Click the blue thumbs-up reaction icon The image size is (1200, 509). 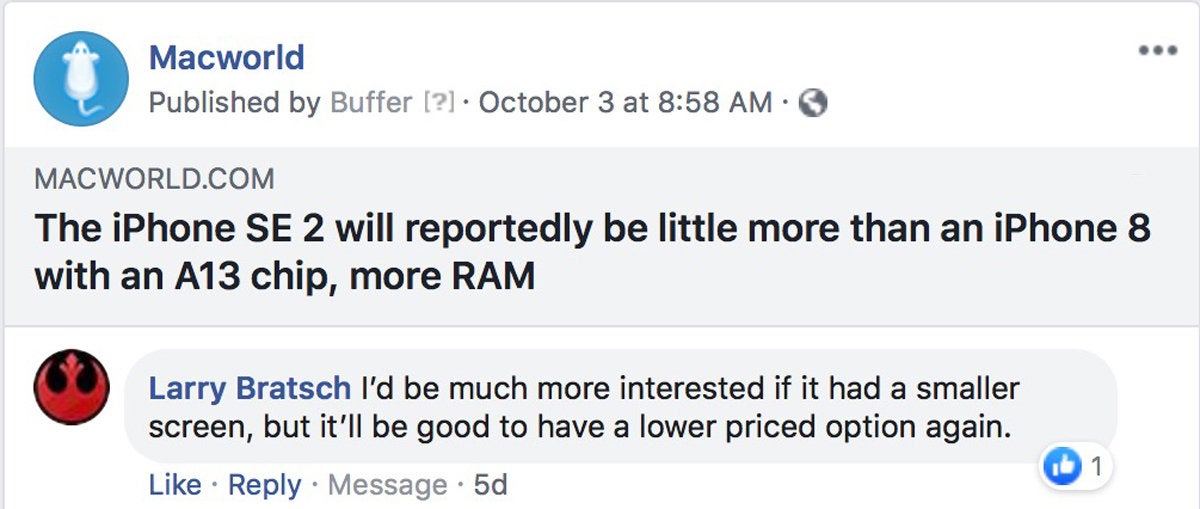pyautogui.click(x=1063, y=466)
